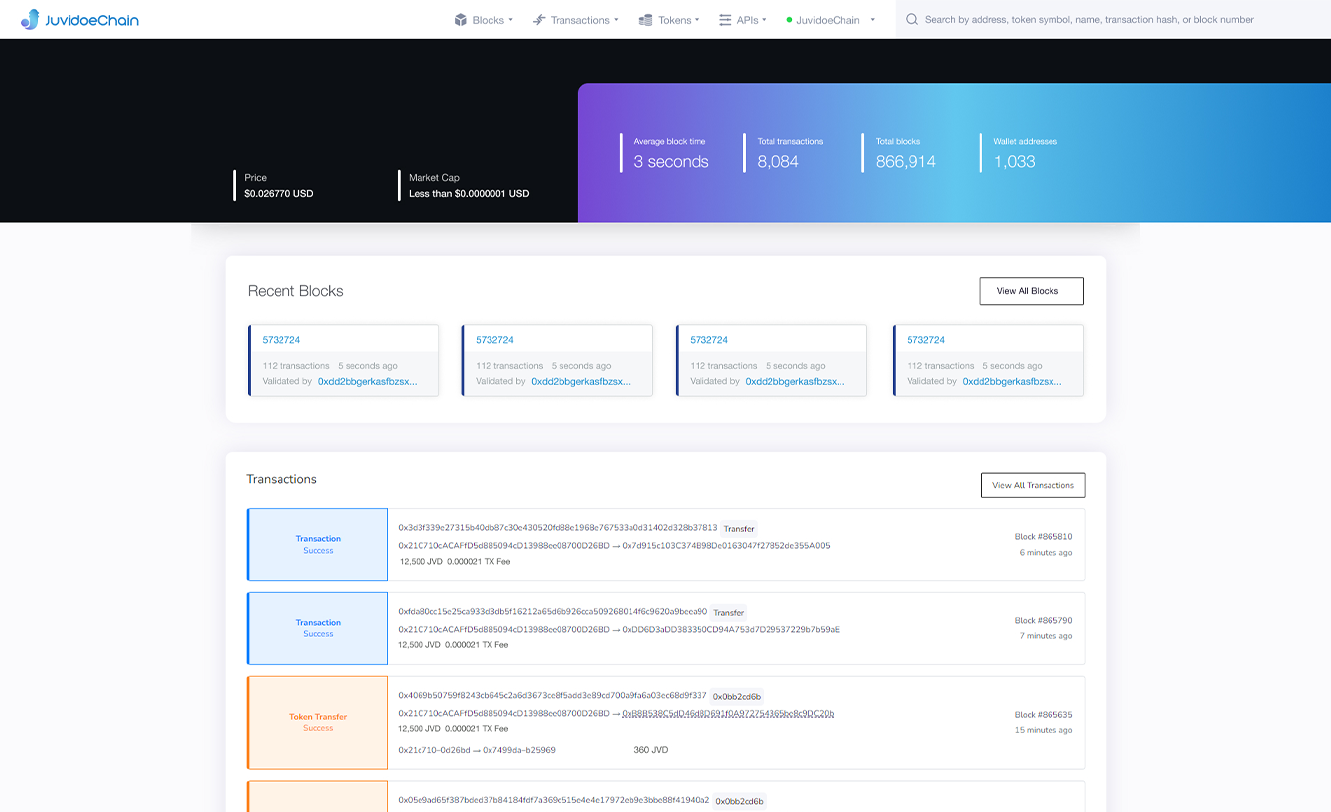Screen dimensions: 1331x812
Task: Open transaction hash starting 0x3d3f339e
Action: point(557,527)
